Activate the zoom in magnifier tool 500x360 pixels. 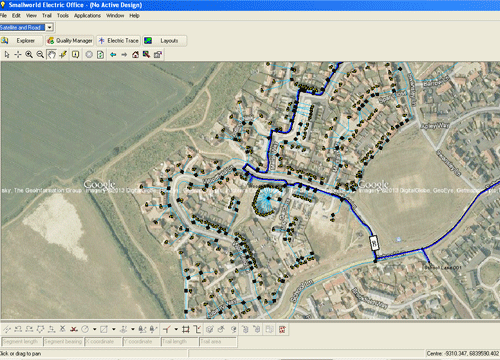[x=29, y=55]
